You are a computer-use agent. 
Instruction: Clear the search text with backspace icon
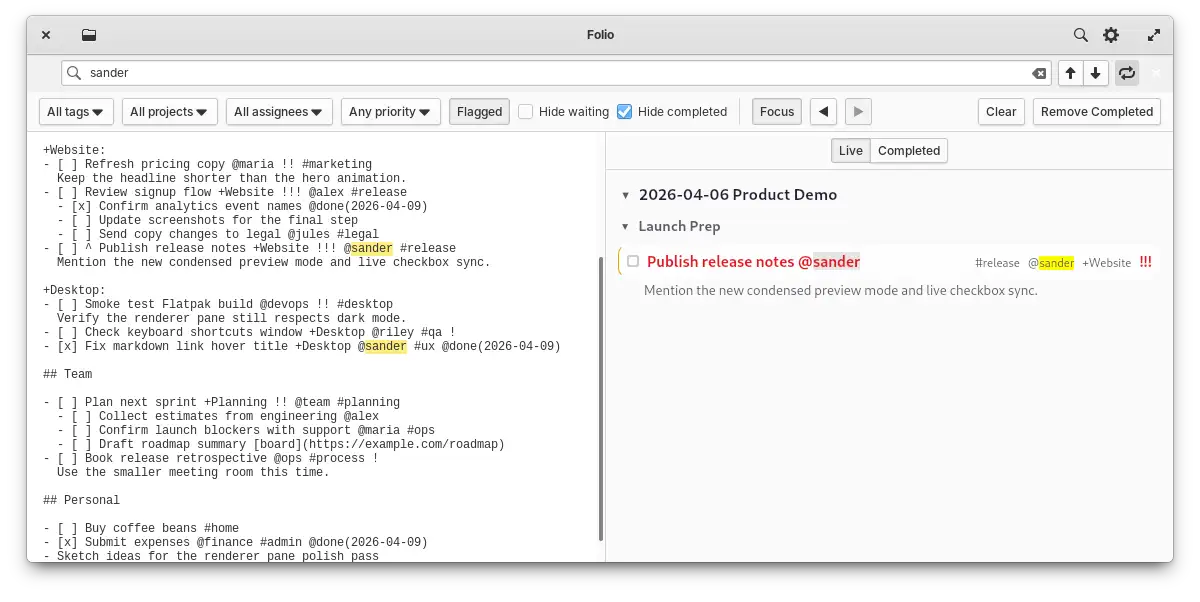click(1039, 73)
